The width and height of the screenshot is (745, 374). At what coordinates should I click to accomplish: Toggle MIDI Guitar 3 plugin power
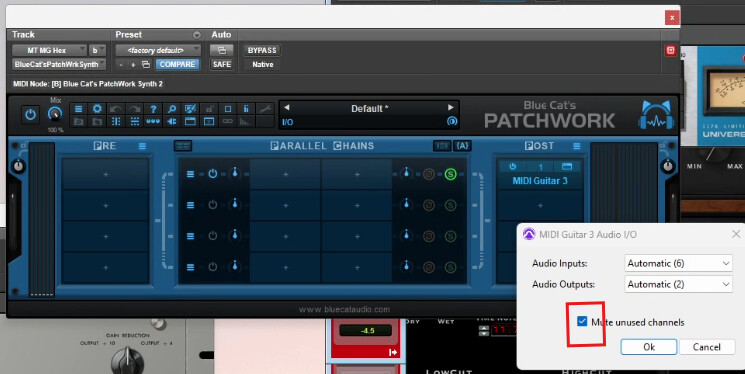(x=512, y=166)
